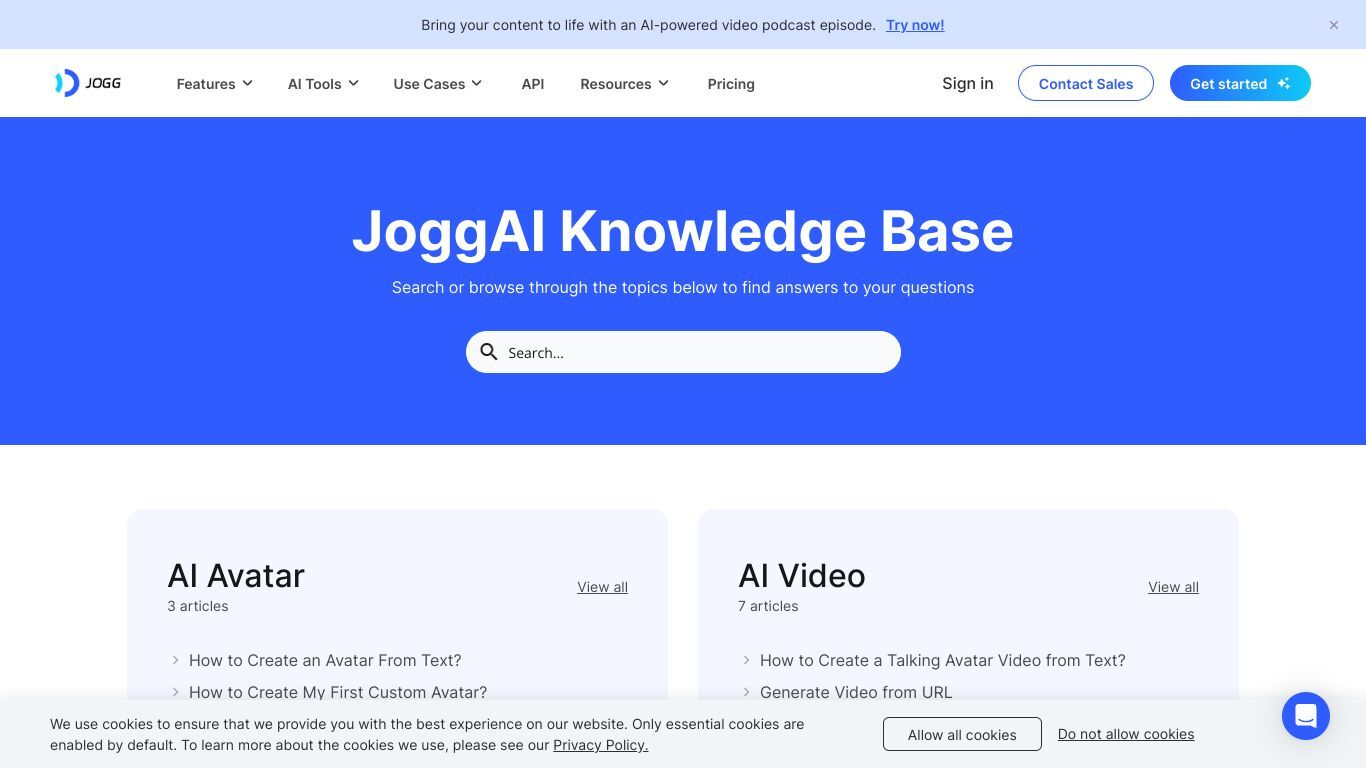Image resolution: width=1366 pixels, height=768 pixels.
Task: Expand the Features dropdown
Action: click(215, 84)
